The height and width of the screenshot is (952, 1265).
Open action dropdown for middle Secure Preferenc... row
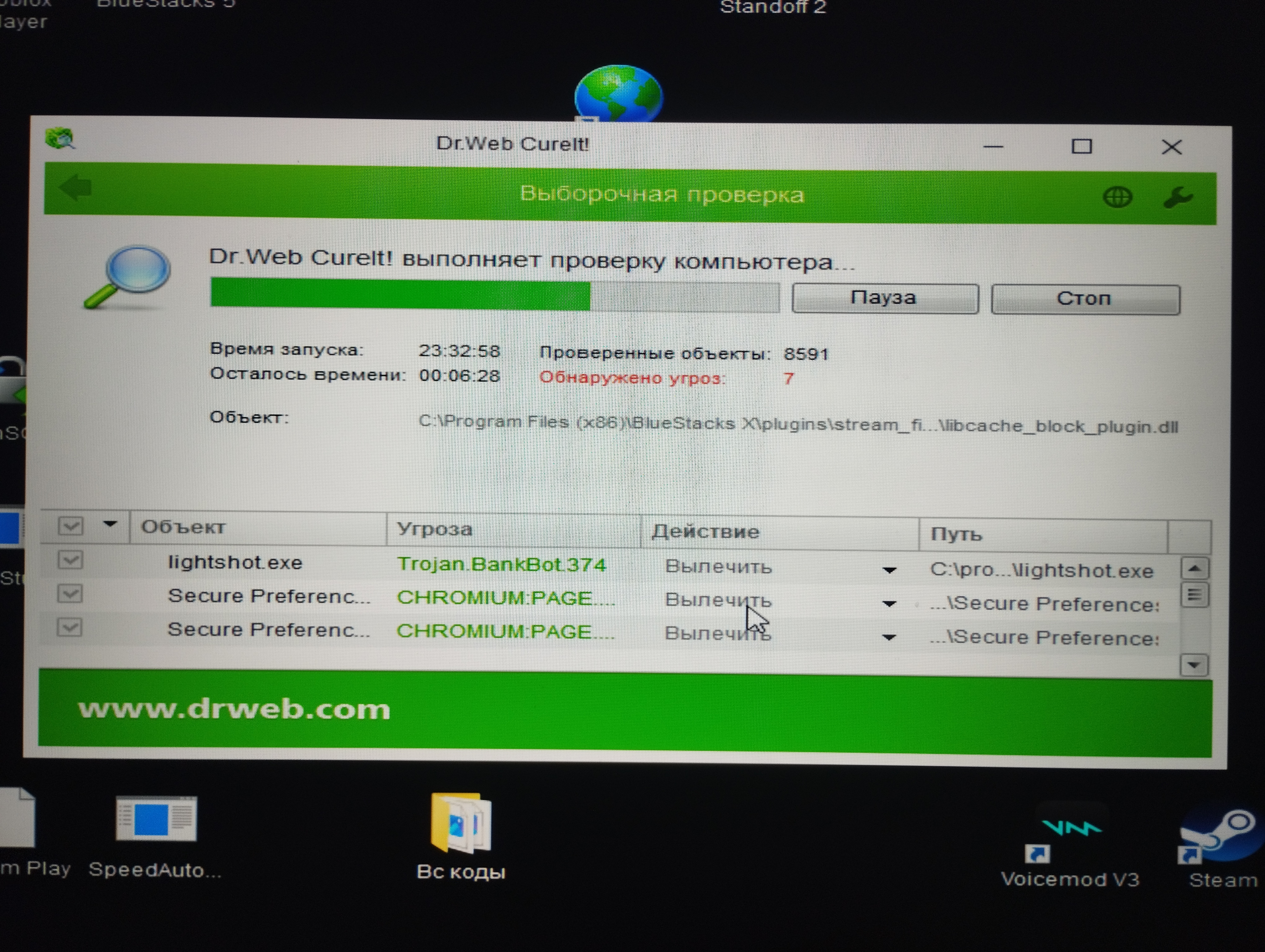[889, 603]
